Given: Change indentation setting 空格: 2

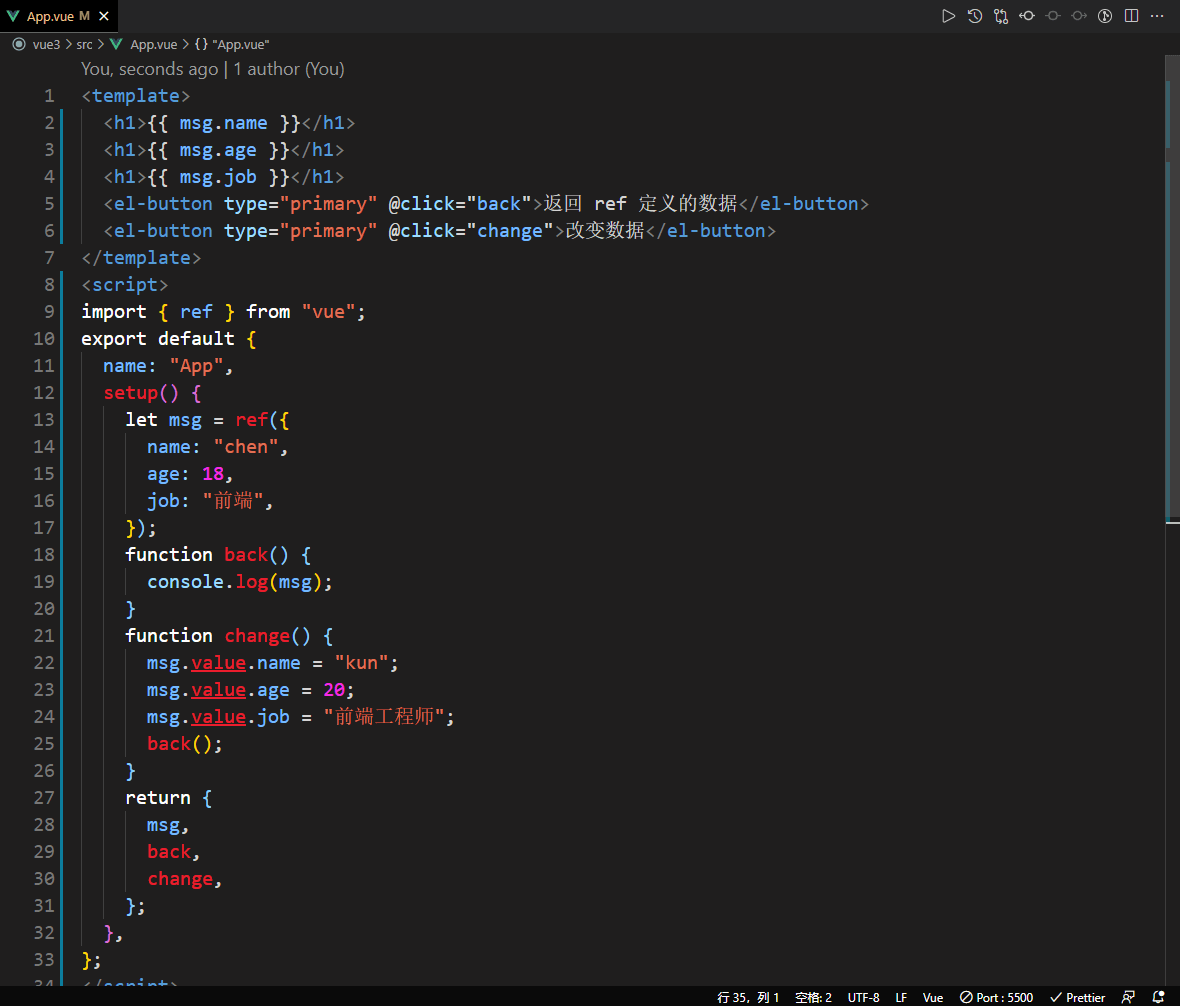Looking at the screenshot, I should [814, 997].
